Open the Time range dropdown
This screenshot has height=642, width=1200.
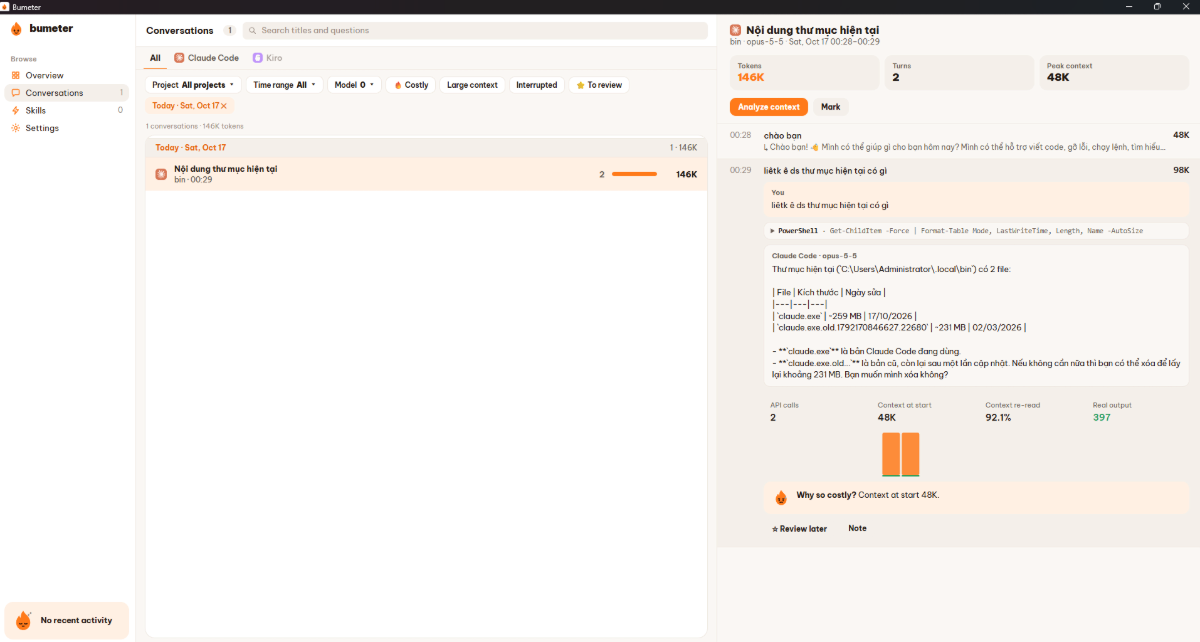tap(285, 85)
